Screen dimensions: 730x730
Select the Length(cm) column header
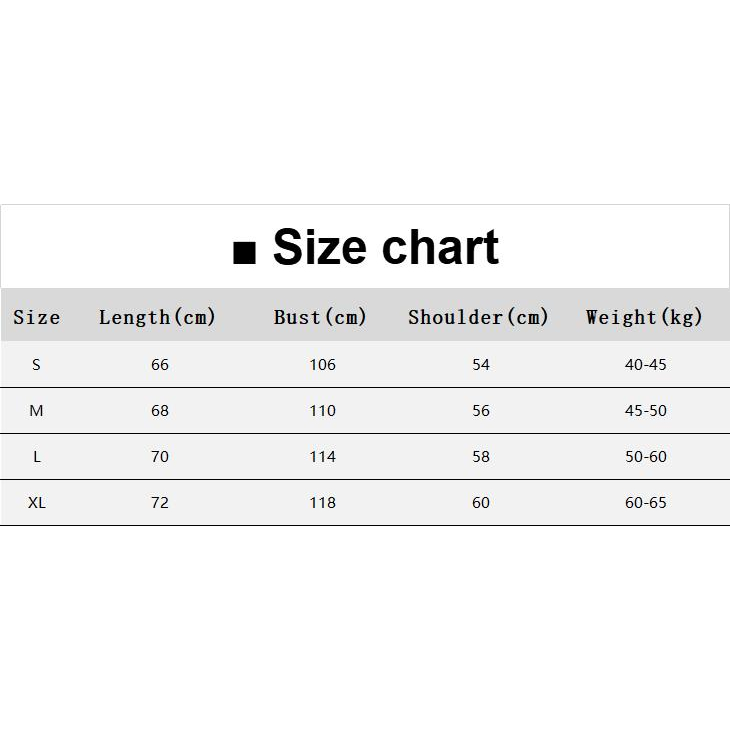pyautogui.click(x=158, y=318)
